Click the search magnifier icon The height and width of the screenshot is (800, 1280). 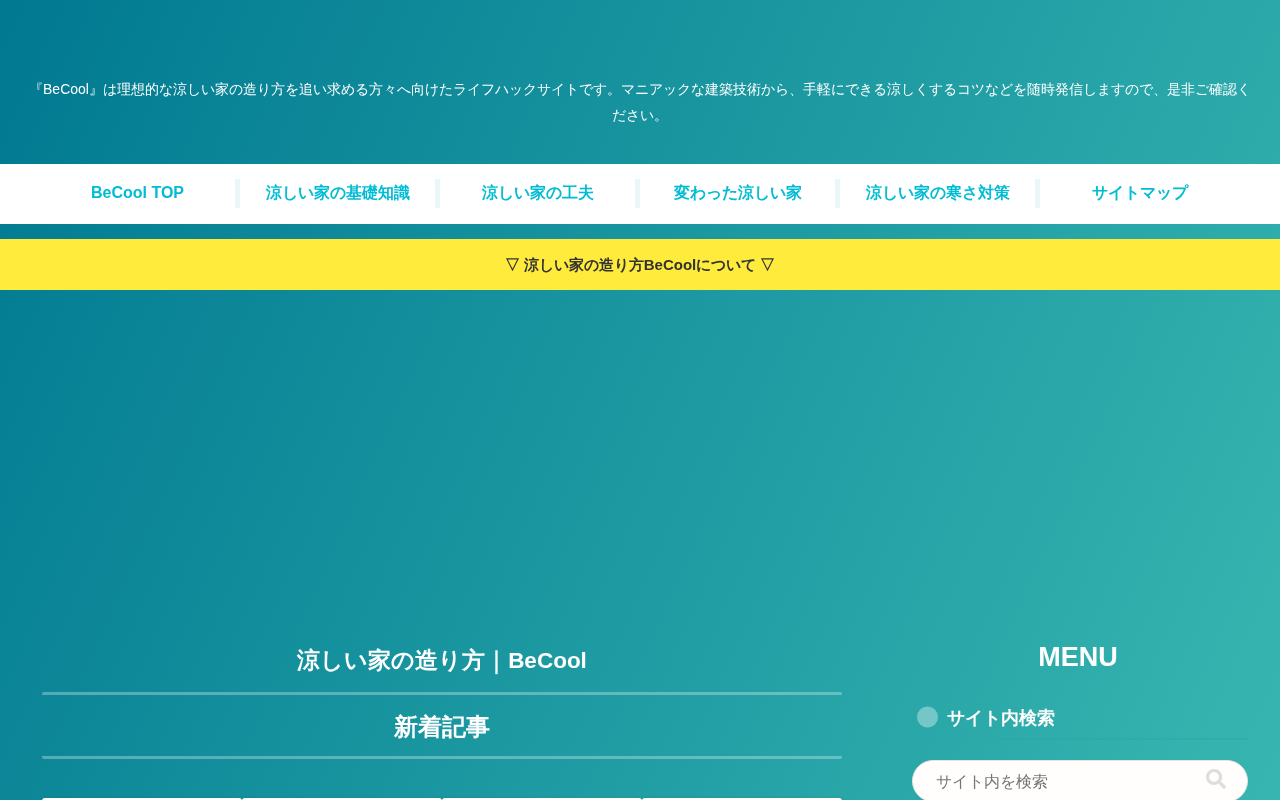tap(1215, 779)
